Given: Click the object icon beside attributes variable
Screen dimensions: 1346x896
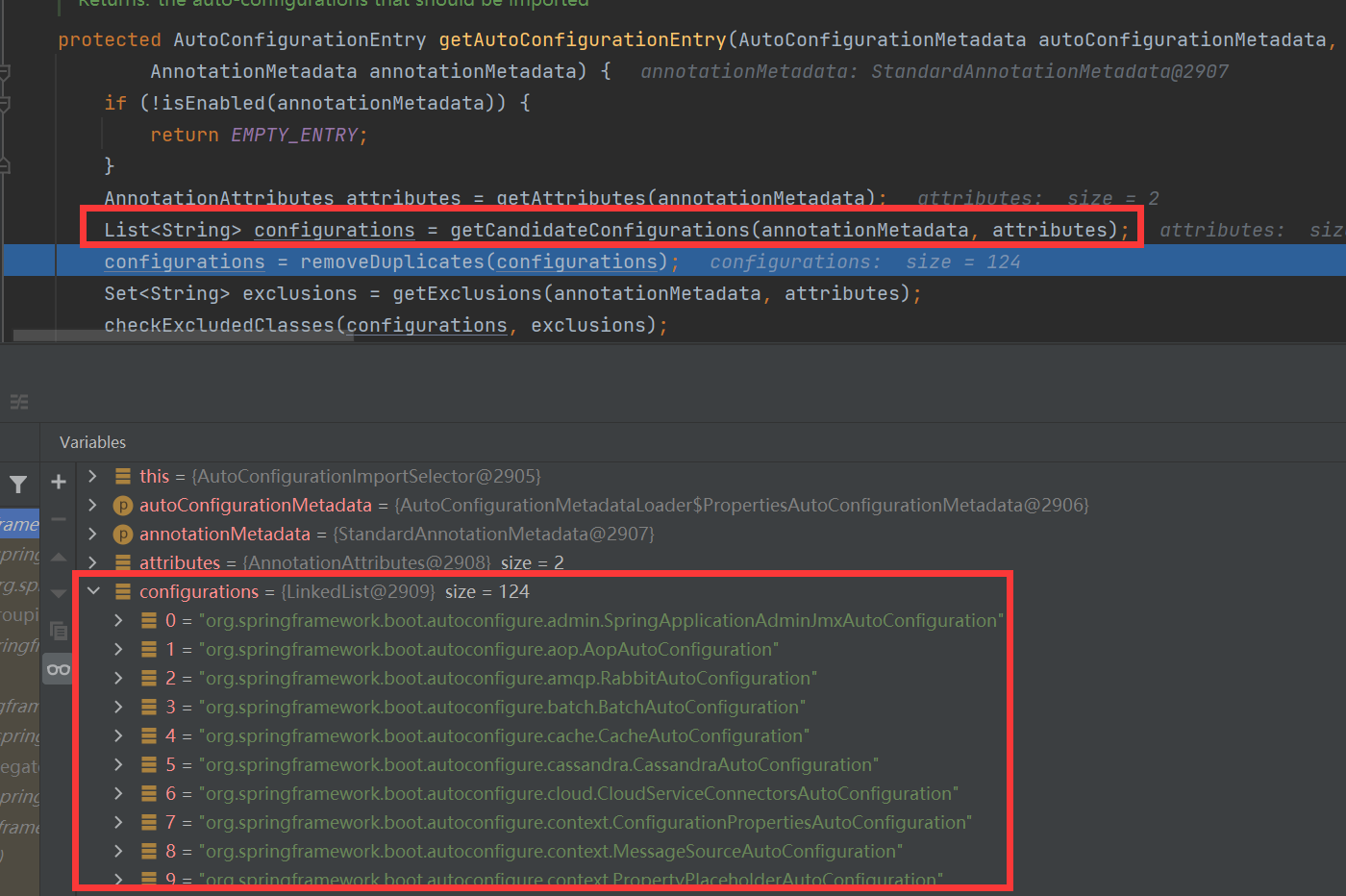Looking at the screenshot, I should tap(123, 563).
